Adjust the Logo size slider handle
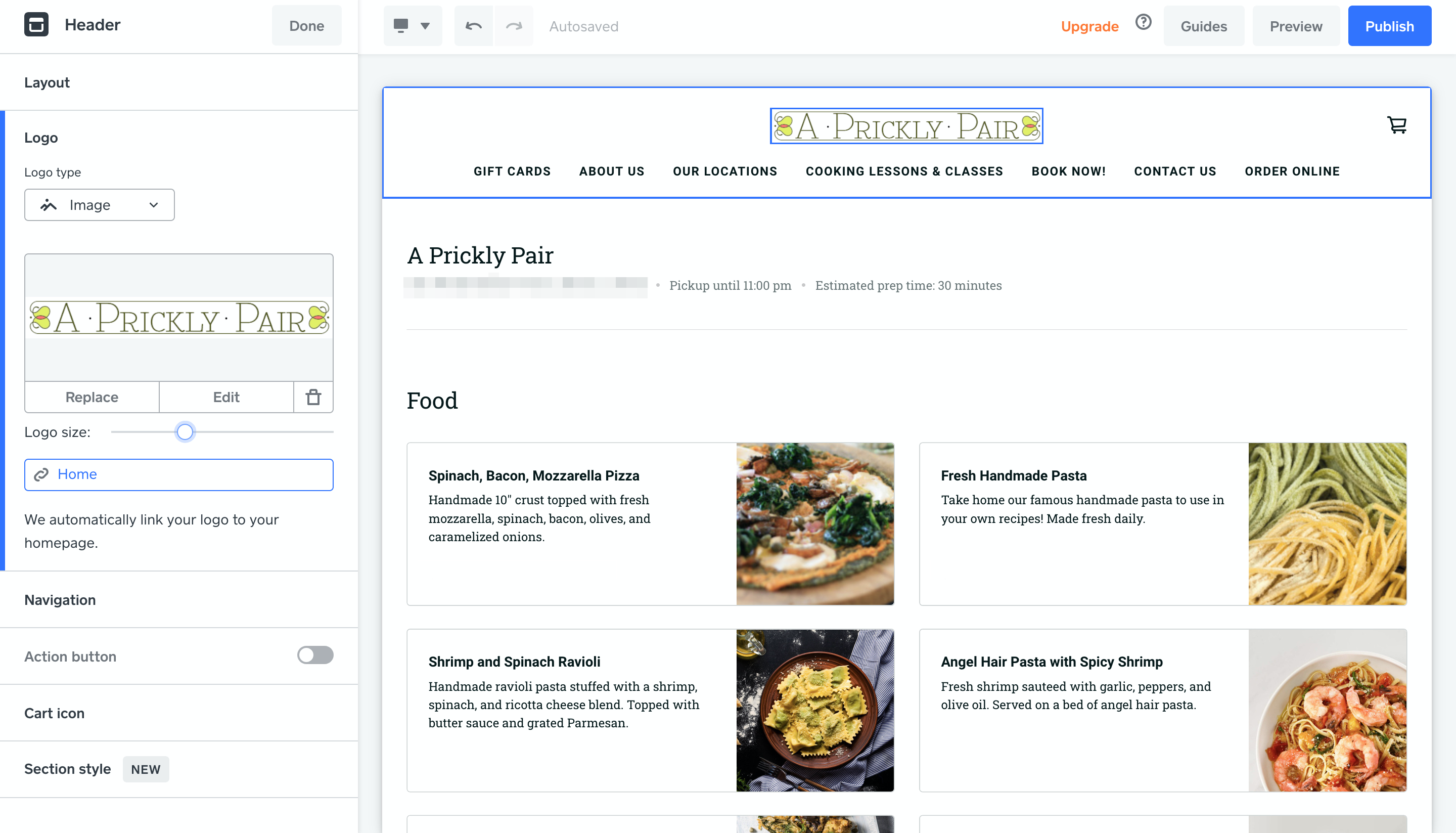This screenshot has width=1456, height=833. pyautogui.click(x=185, y=431)
